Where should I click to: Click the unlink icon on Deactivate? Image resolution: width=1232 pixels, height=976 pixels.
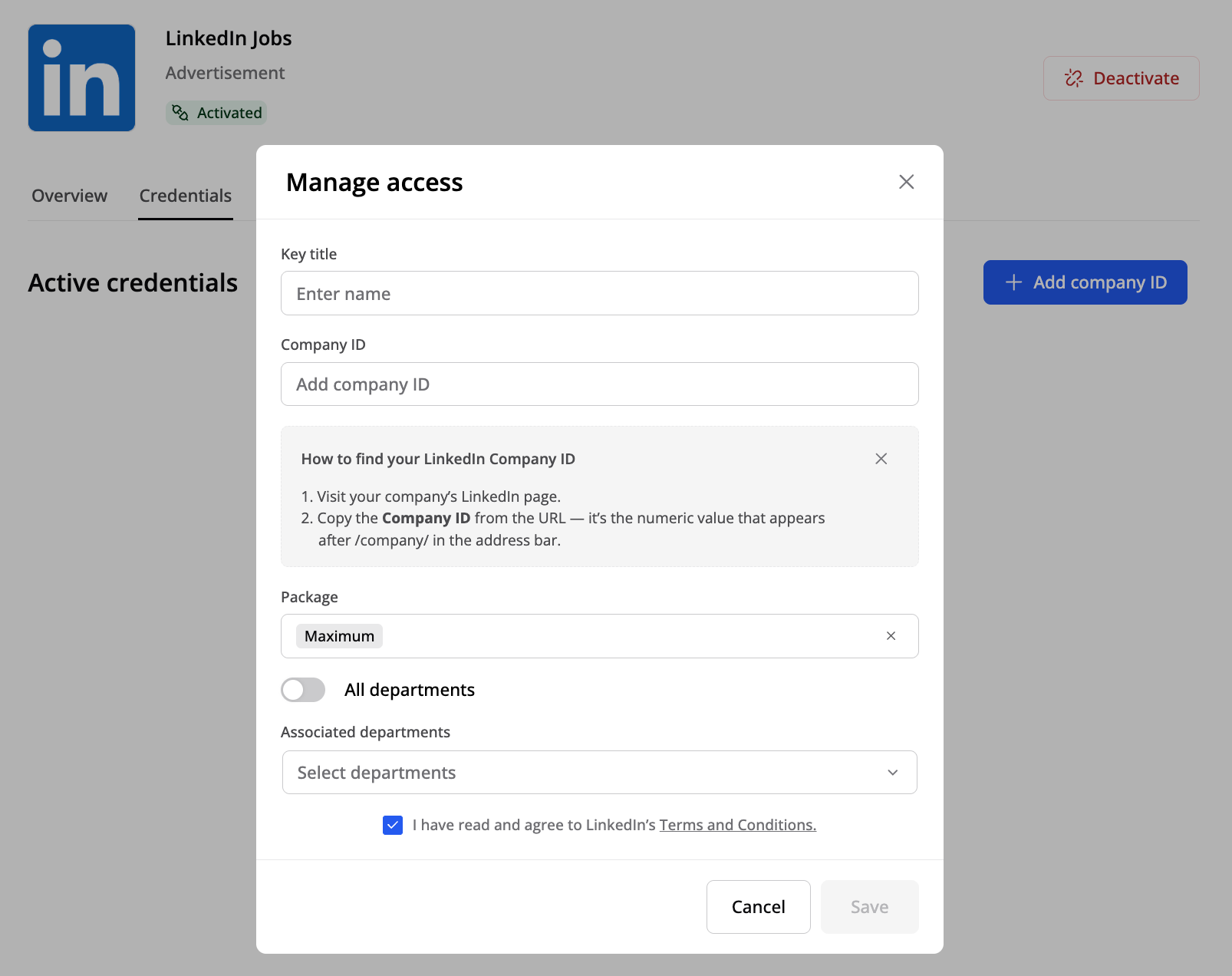1074,78
